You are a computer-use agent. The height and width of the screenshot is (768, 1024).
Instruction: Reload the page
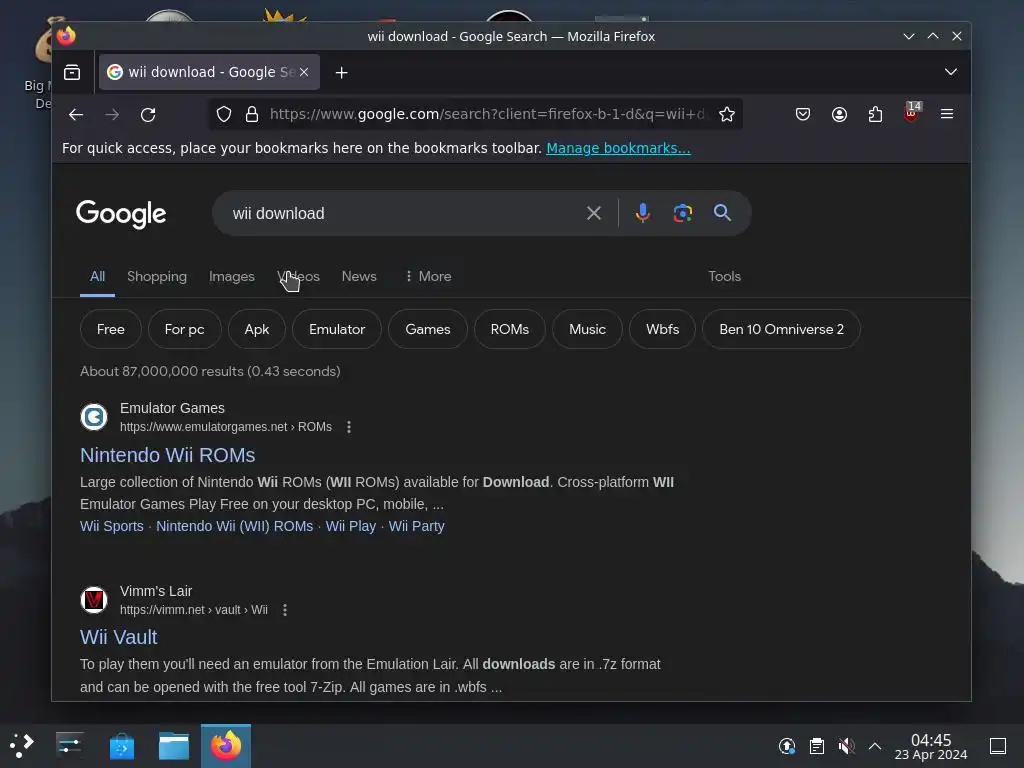click(148, 114)
